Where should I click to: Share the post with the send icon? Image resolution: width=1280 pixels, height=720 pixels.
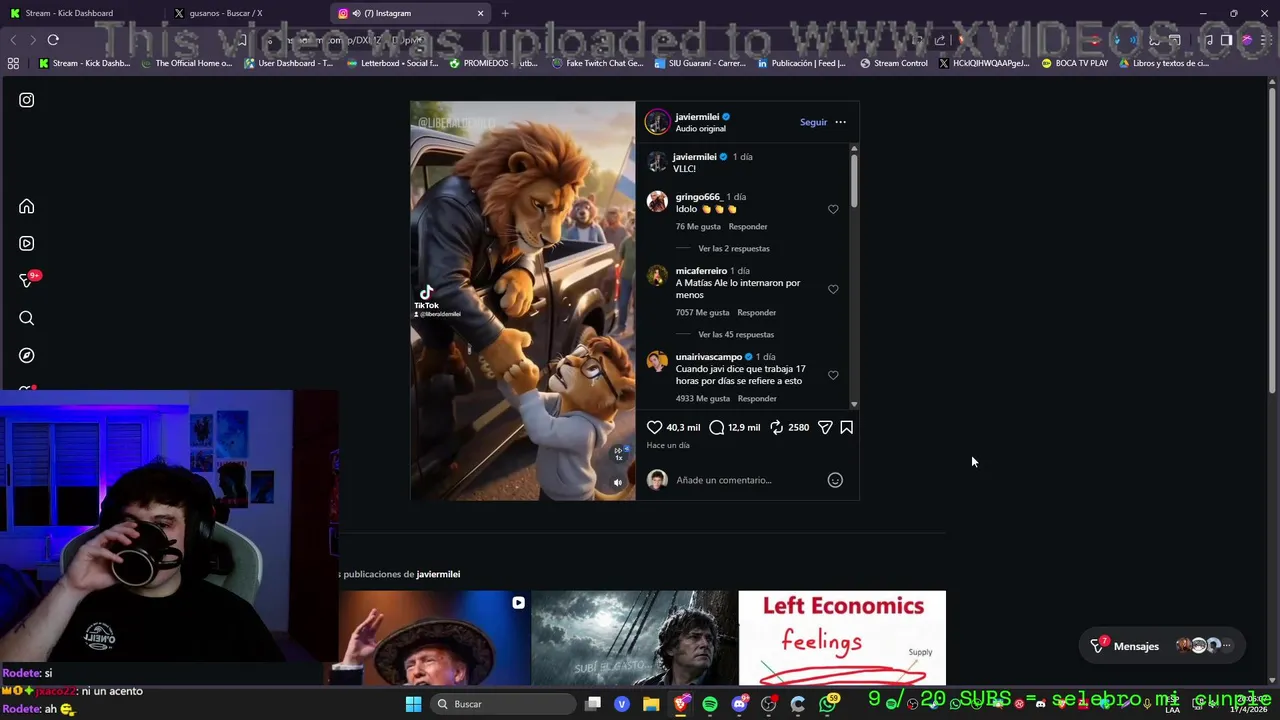(x=825, y=427)
